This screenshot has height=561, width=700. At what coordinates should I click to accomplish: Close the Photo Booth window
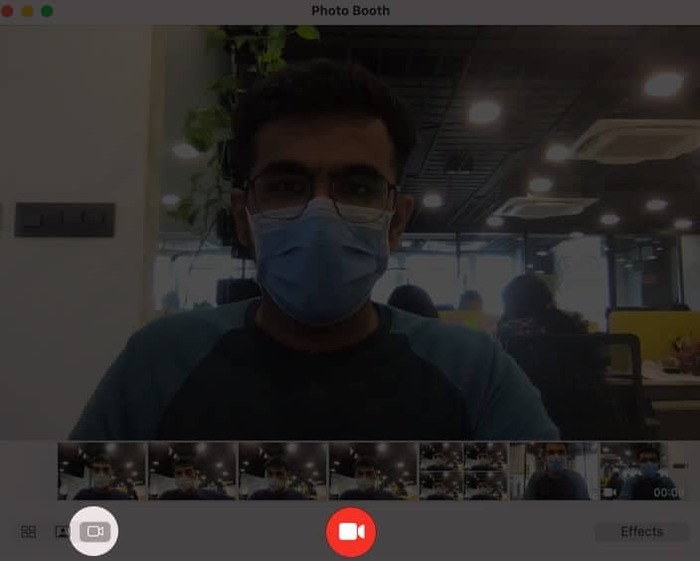9,10
